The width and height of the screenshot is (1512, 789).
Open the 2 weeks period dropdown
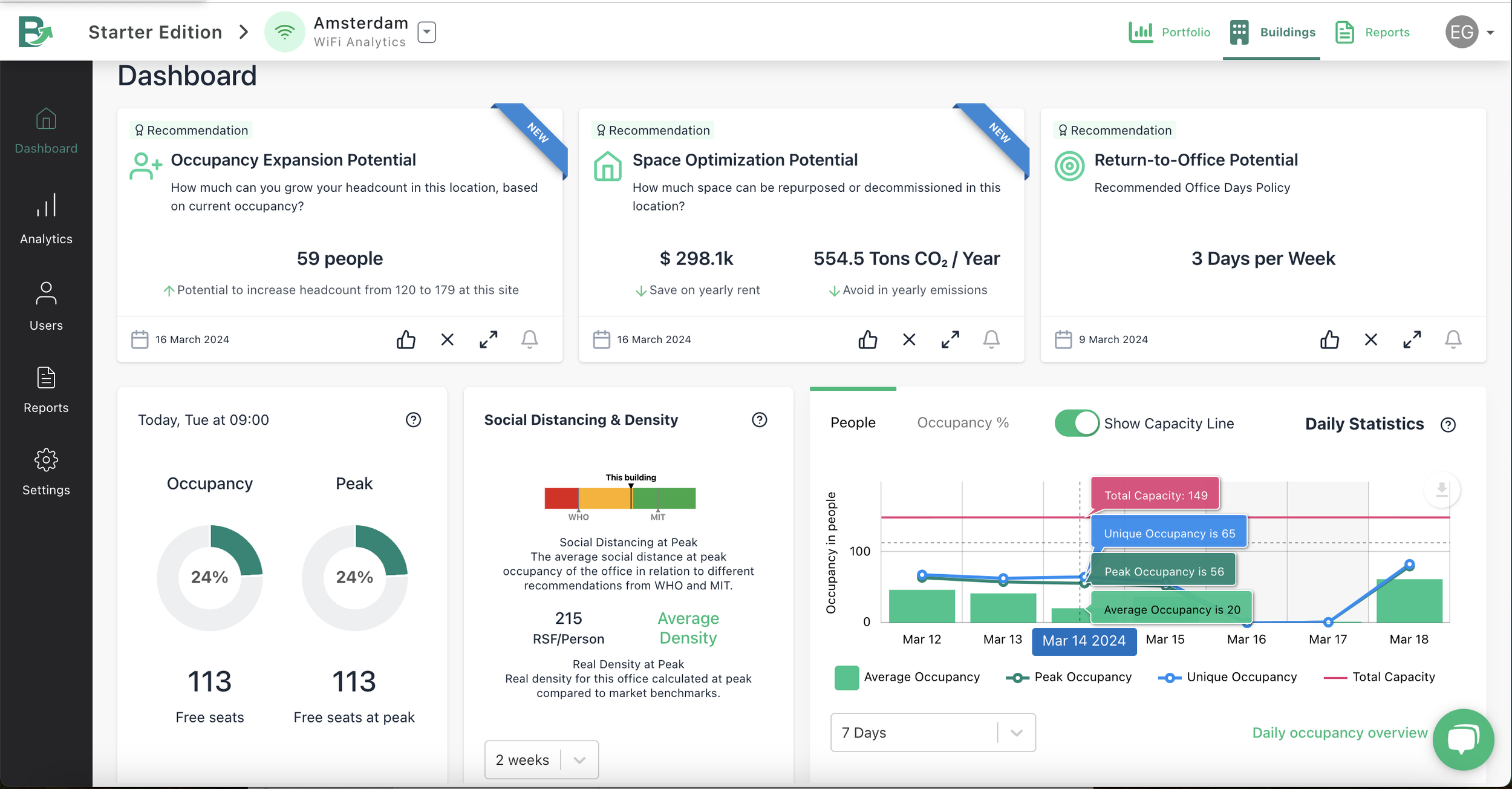[x=541, y=760]
